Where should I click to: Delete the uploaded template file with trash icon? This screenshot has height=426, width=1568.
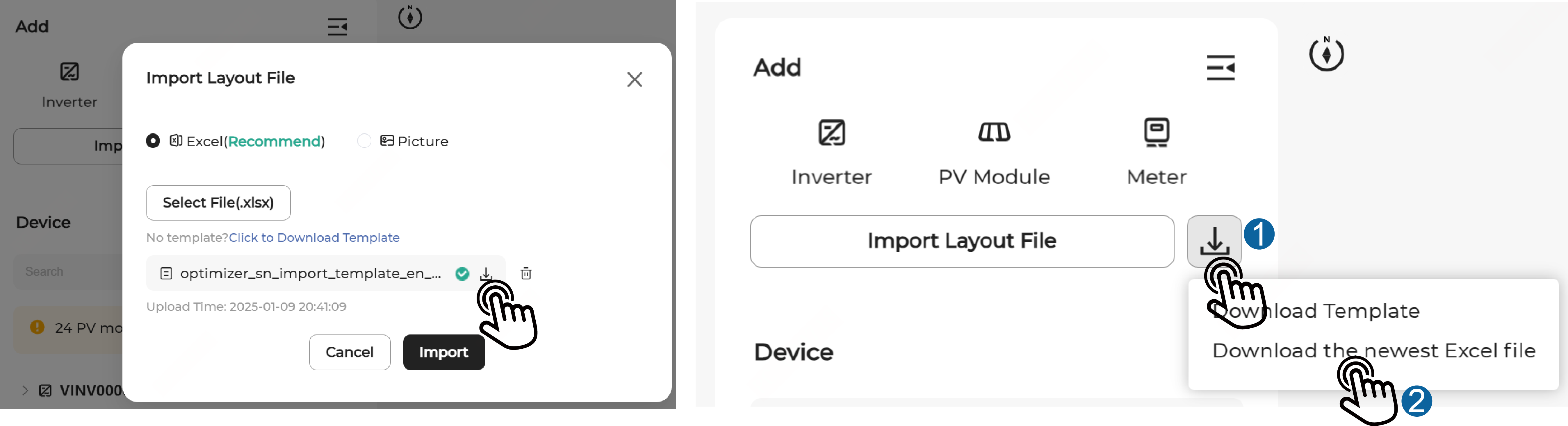526,274
